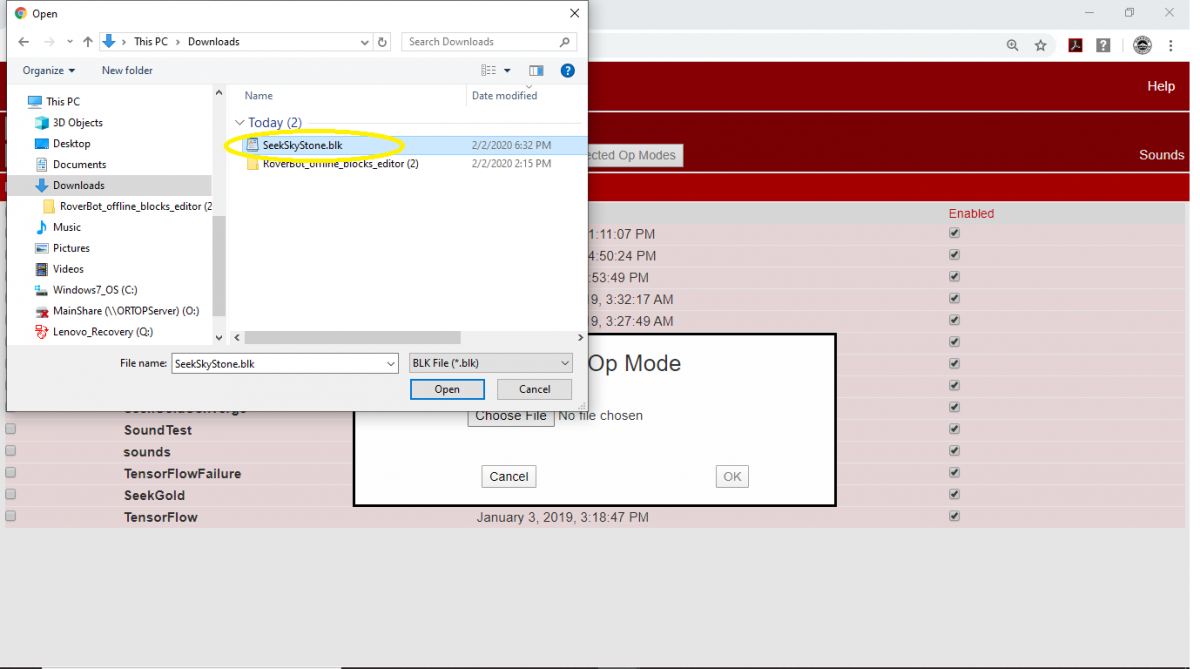Open Documents in the navigation pane
1200x669 pixels.
(70, 164)
